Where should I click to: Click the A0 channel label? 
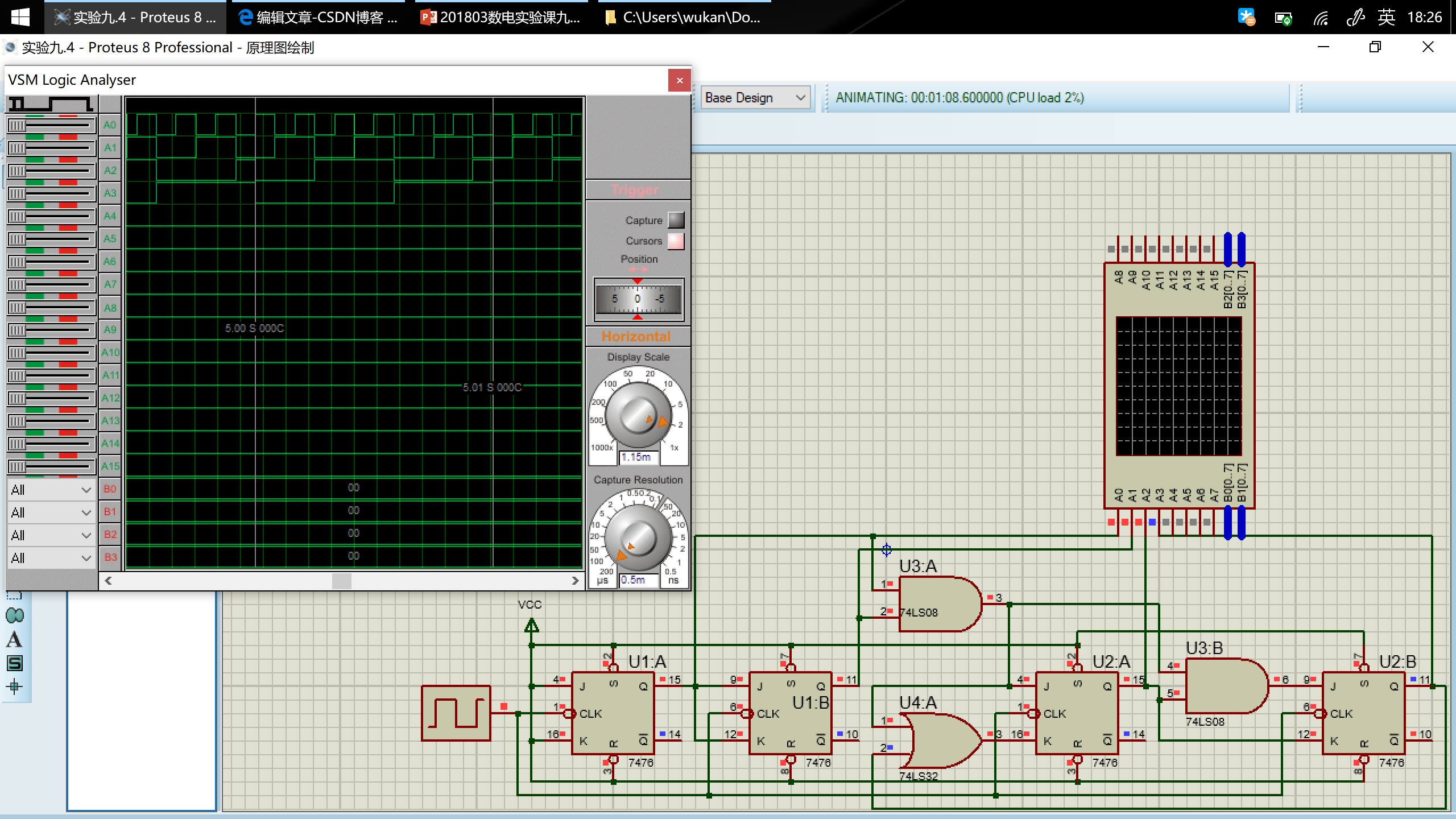pyautogui.click(x=110, y=125)
